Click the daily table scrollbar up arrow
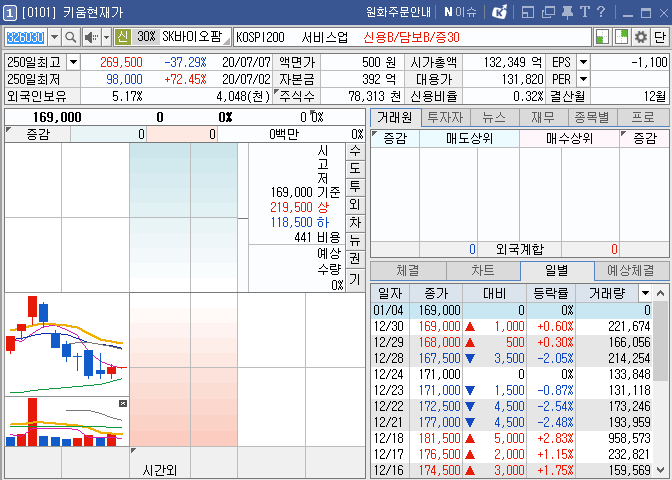This screenshot has width=672, height=480. point(660,294)
